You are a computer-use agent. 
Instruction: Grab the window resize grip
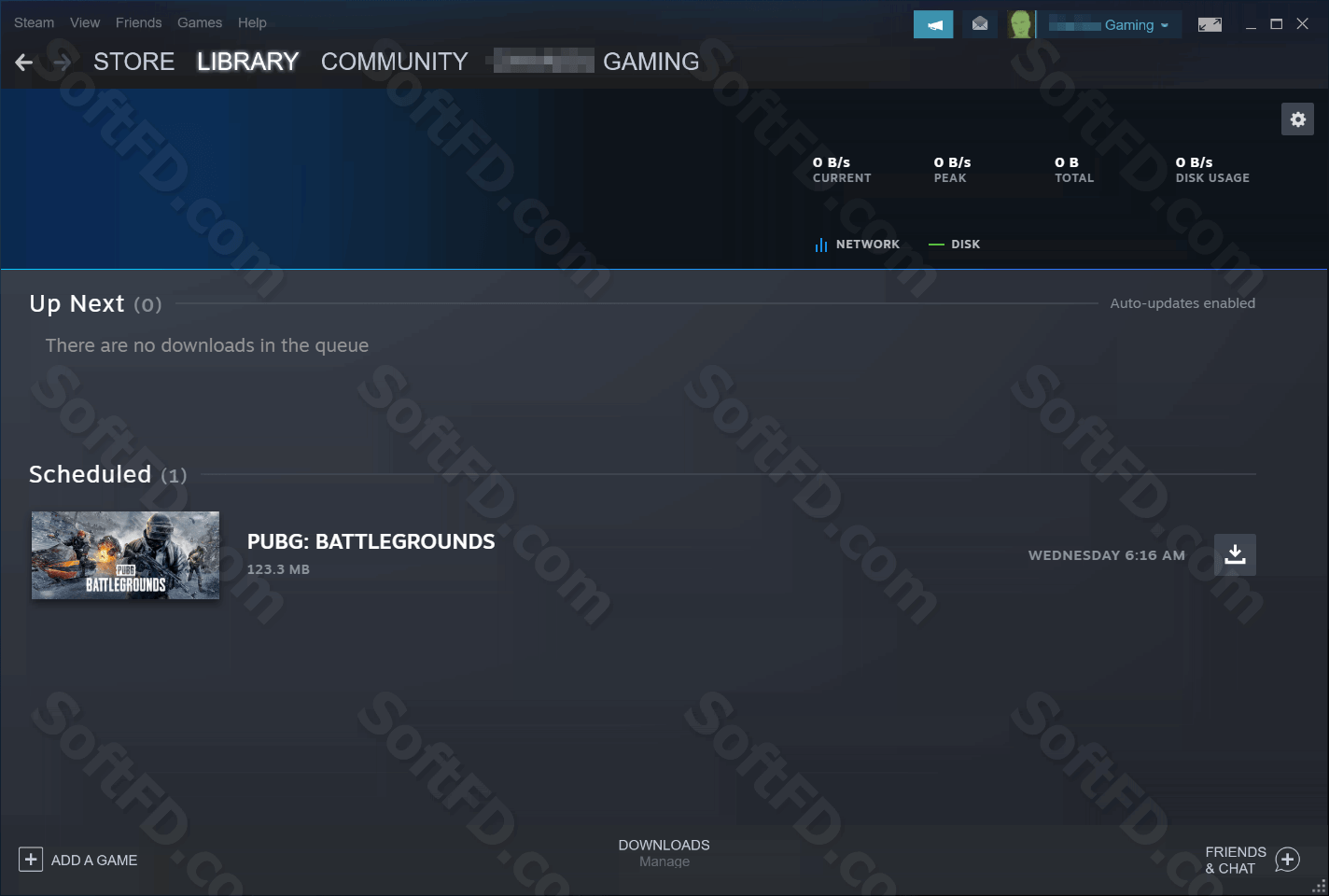coord(1320,887)
